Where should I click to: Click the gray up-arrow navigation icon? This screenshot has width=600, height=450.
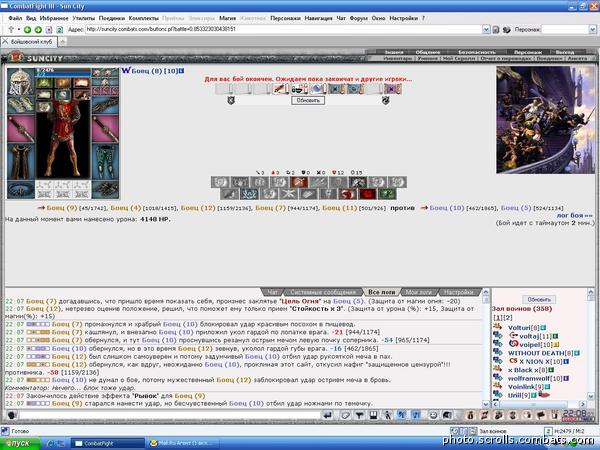(11, 29)
